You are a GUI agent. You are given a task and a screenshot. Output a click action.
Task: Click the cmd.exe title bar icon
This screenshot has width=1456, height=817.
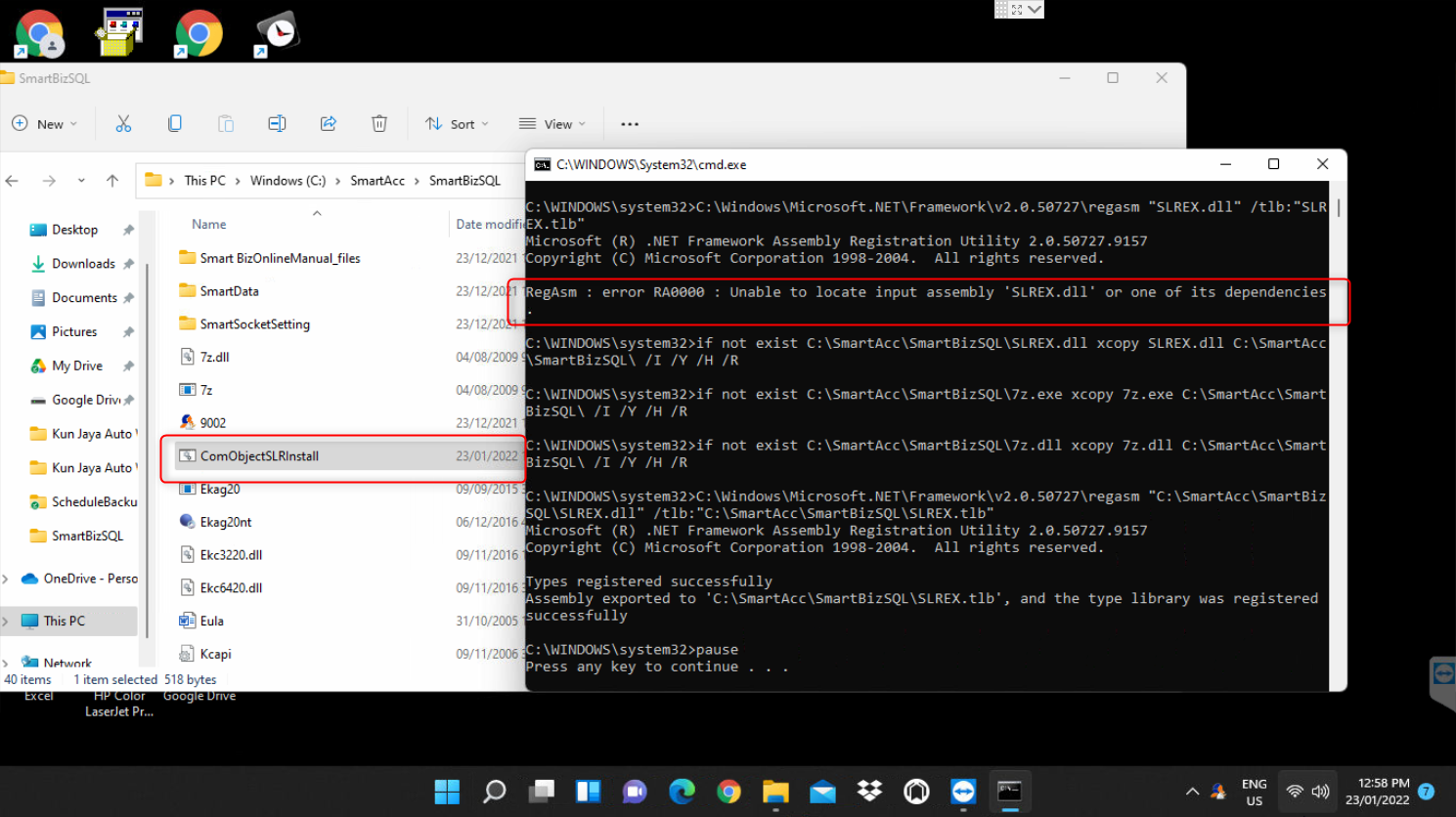(x=542, y=165)
